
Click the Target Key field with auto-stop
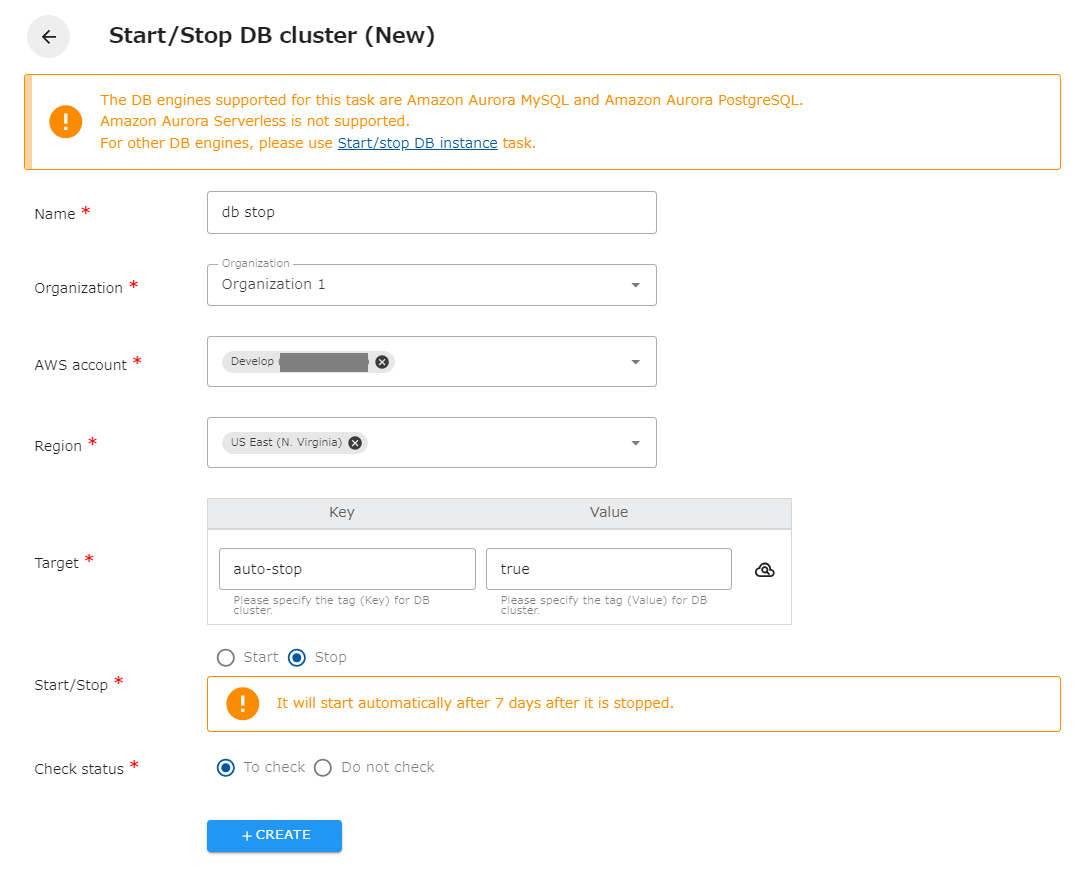347,568
